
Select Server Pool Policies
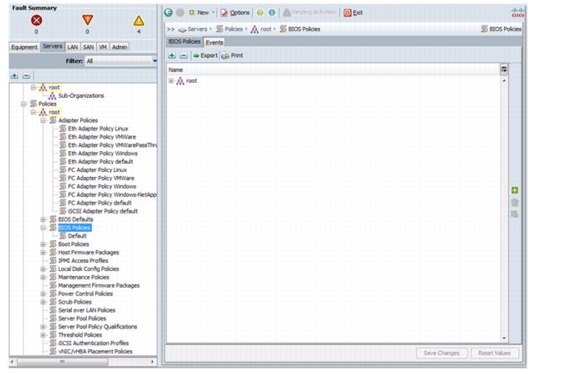[x=82, y=319]
